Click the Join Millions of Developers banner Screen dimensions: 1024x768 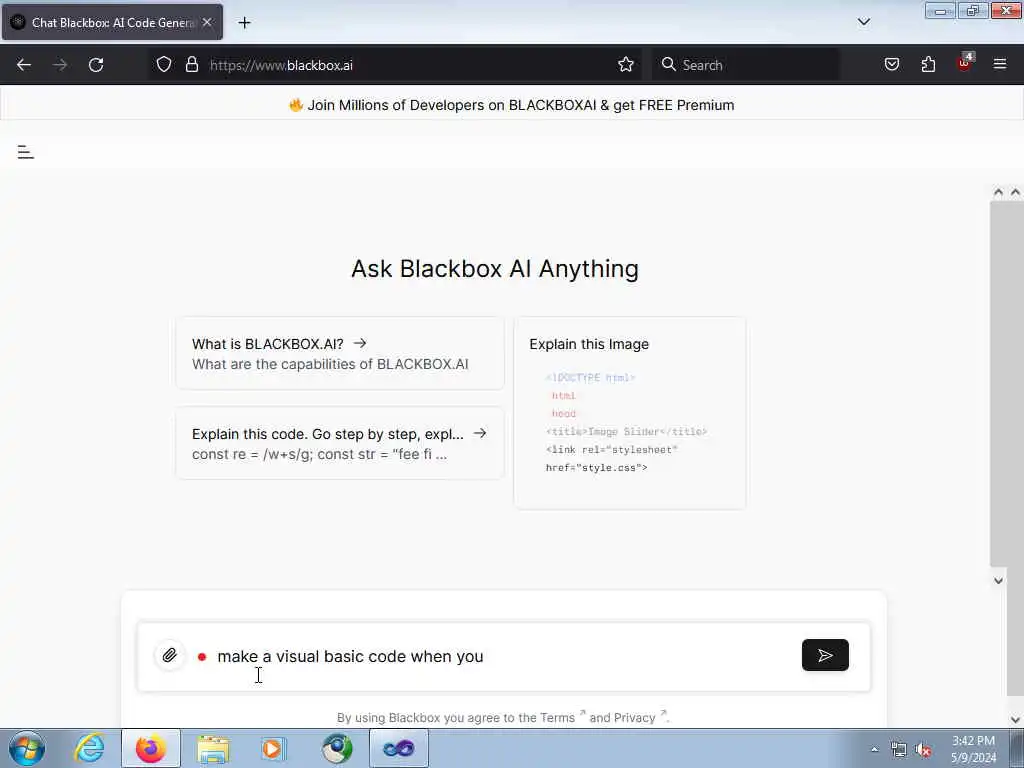click(512, 105)
